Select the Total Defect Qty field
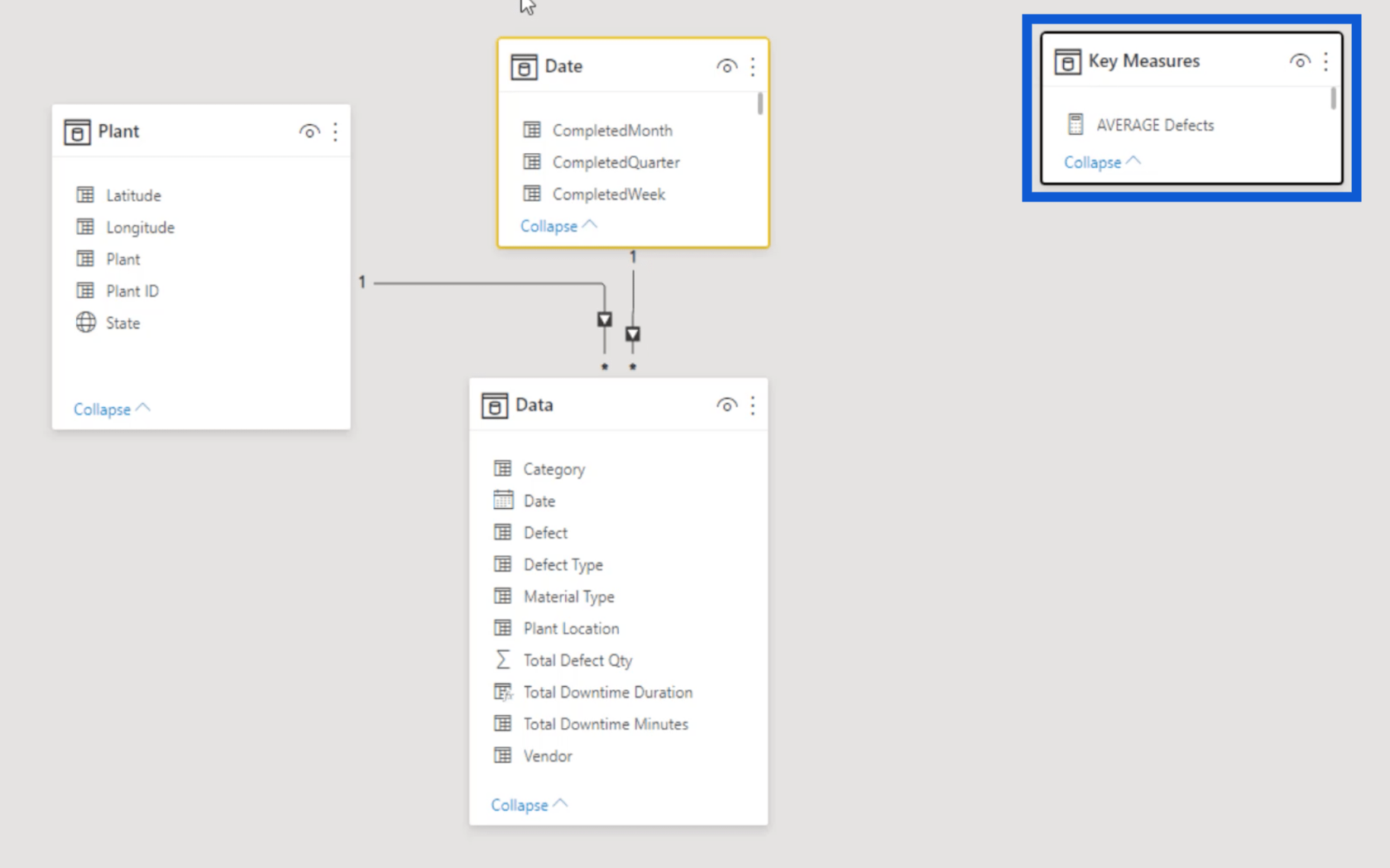This screenshot has width=1390, height=868. coord(578,660)
